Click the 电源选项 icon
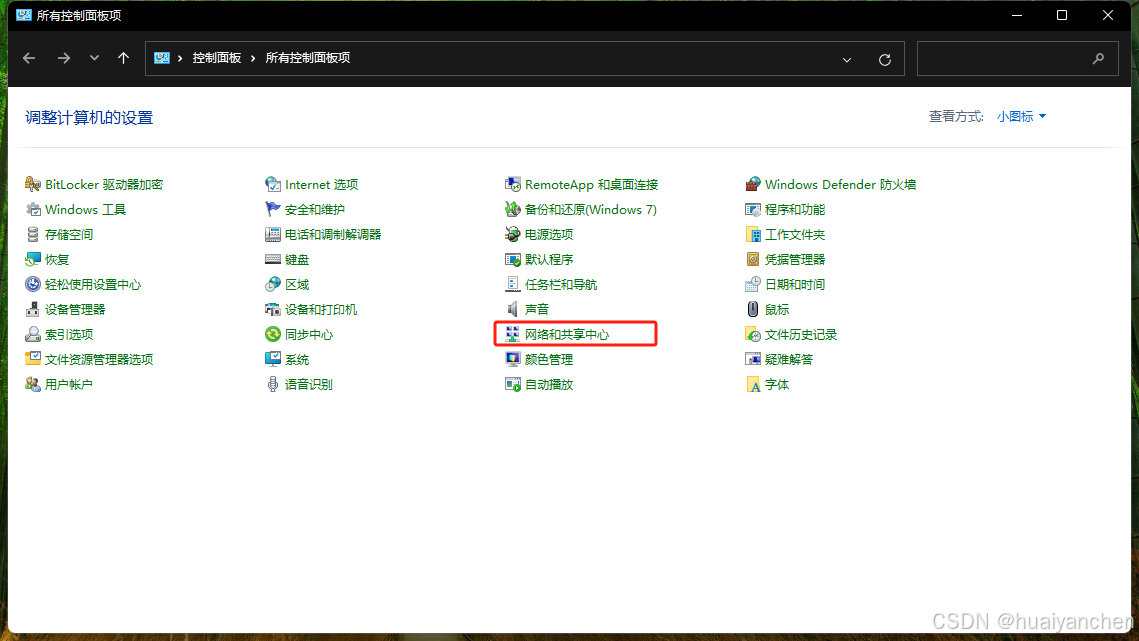 pyautogui.click(x=513, y=235)
